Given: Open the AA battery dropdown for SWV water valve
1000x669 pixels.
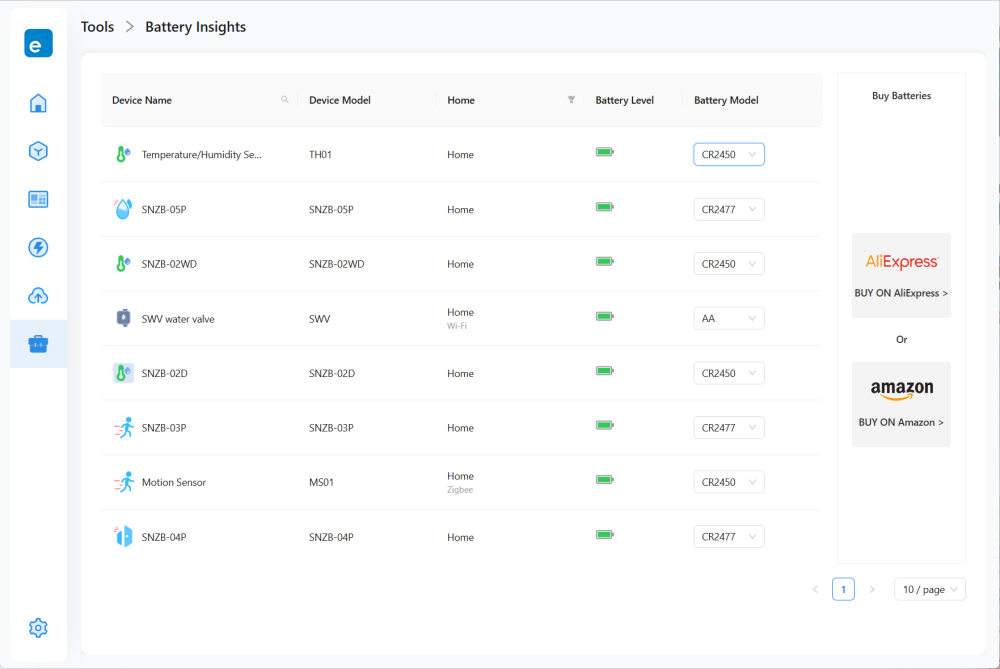Looking at the screenshot, I should click(x=729, y=319).
